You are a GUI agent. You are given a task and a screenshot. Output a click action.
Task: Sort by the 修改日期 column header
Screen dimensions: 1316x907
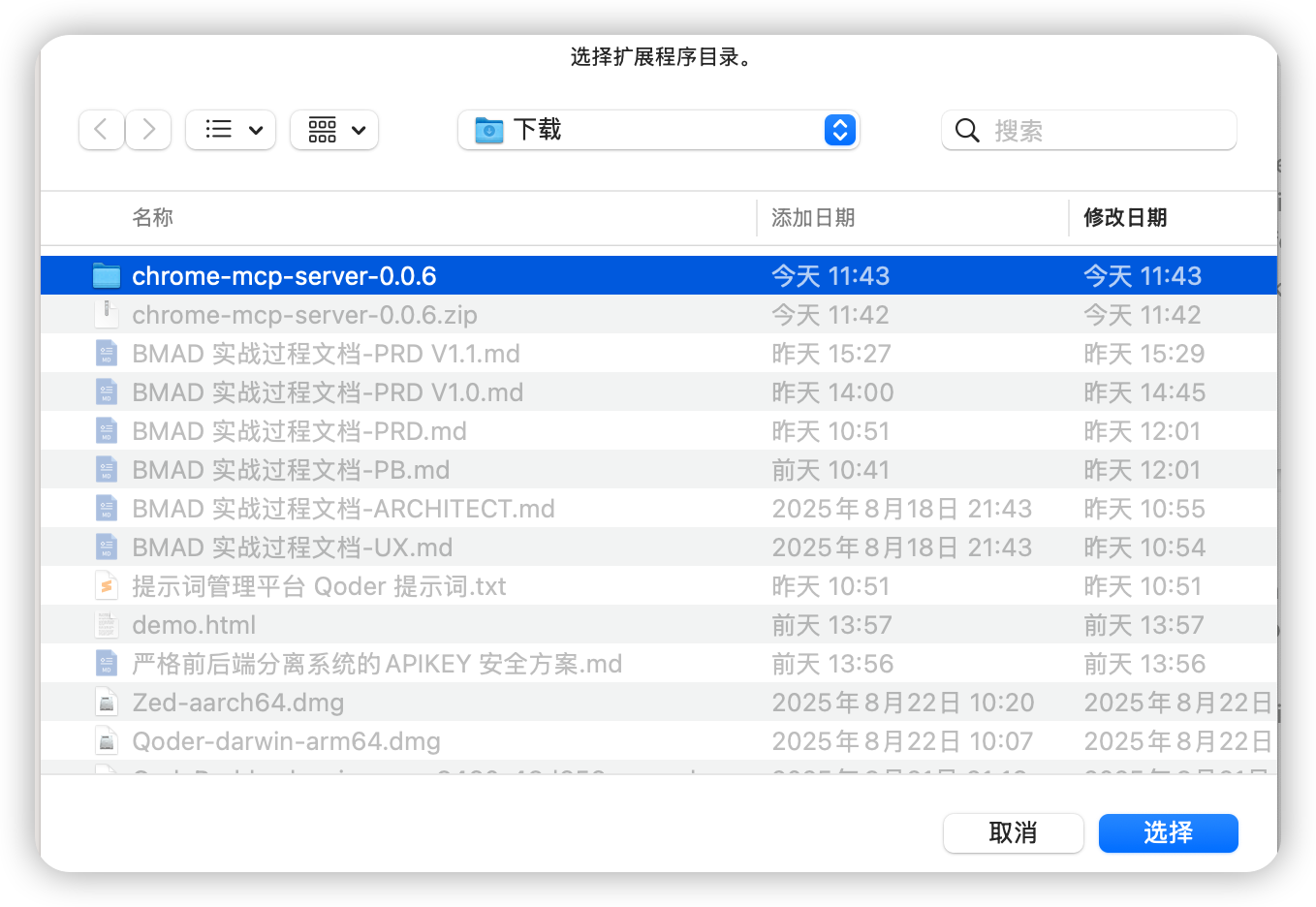pos(1125,218)
